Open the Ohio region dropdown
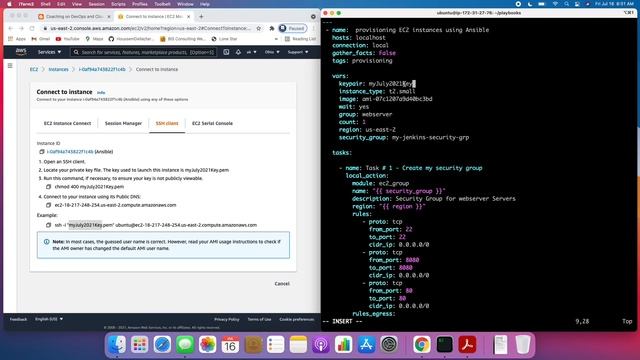Image resolution: width=640 pixels, height=360 pixels. click(272, 52)
